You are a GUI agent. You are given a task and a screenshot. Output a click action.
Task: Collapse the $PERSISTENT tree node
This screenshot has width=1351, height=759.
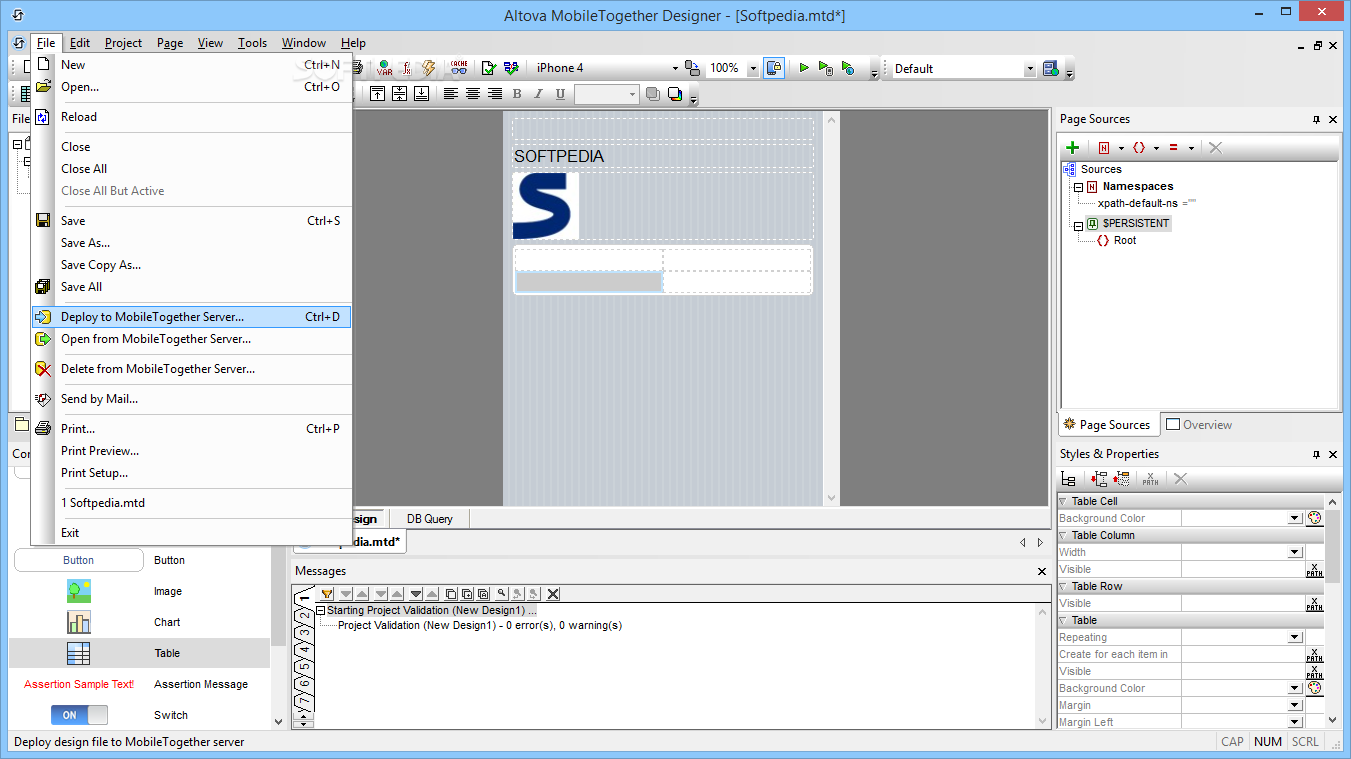tap(1079, 224)
